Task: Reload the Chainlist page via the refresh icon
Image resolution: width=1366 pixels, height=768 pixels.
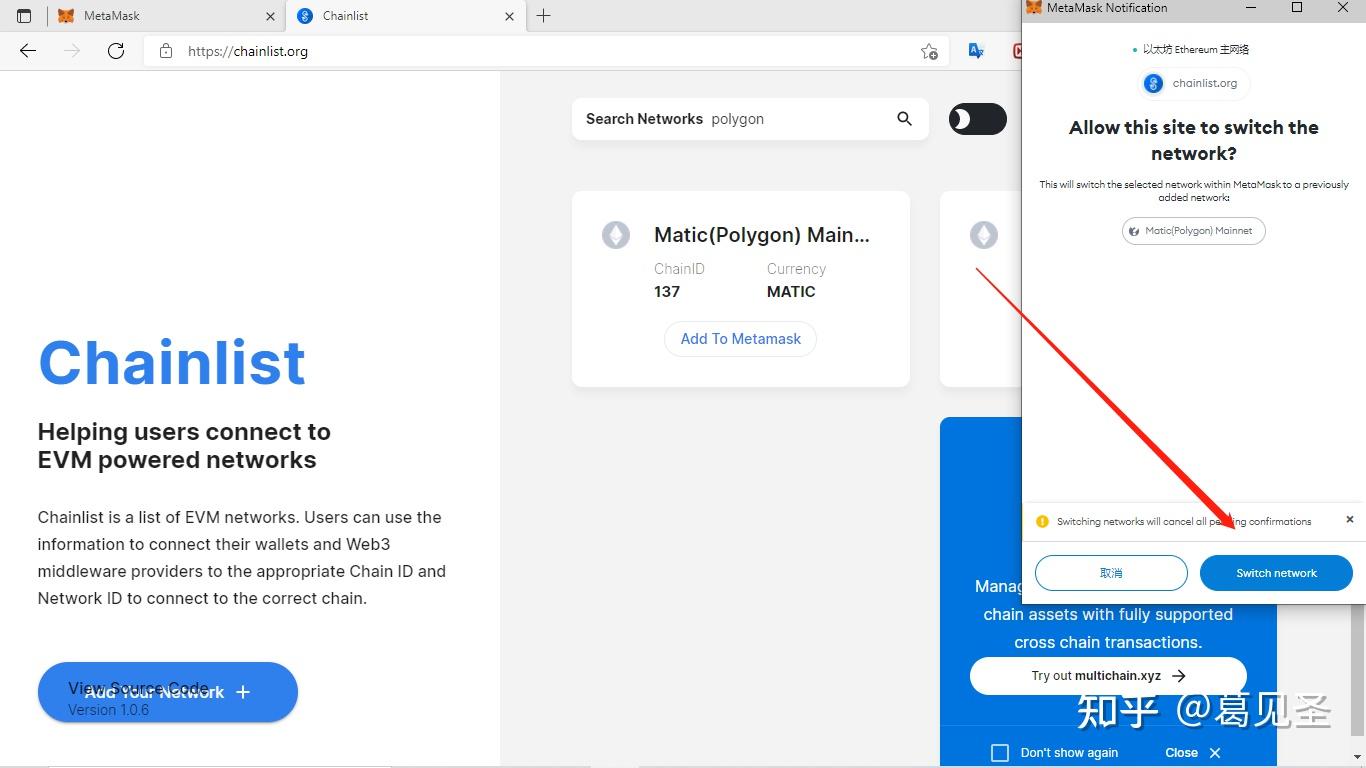Action: (115, 51)
